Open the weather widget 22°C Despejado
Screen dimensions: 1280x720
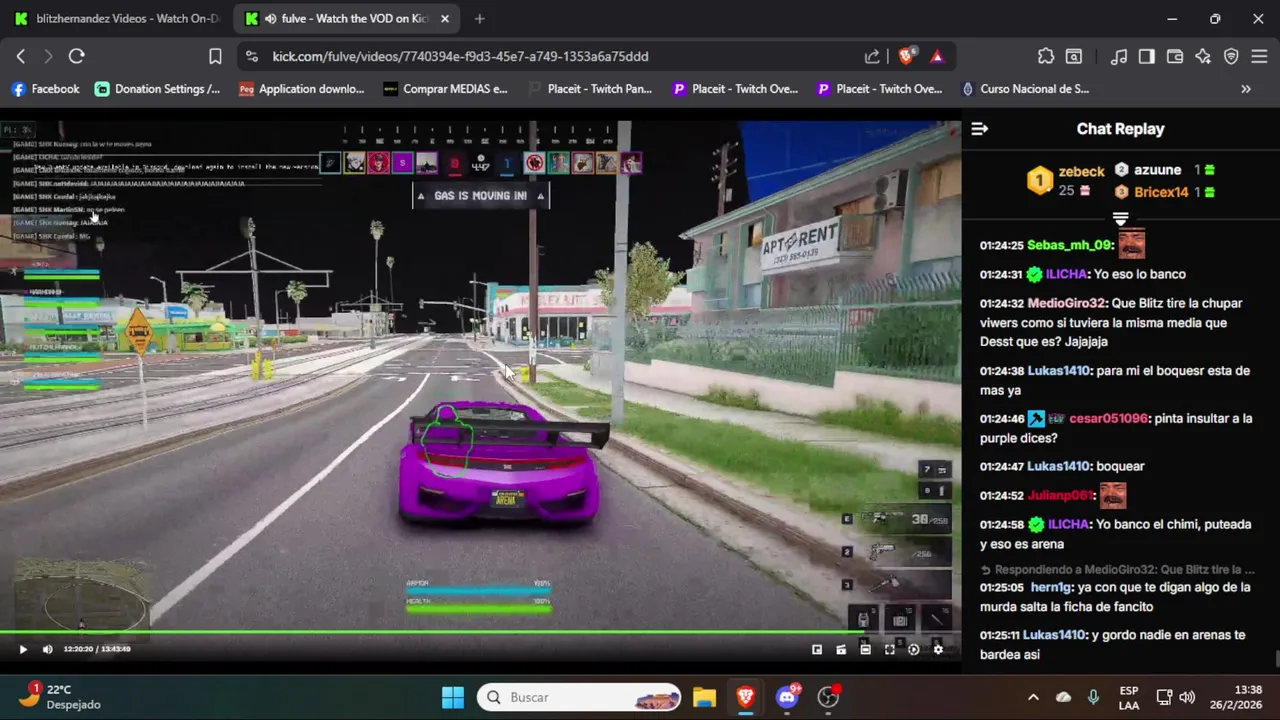coord(60,697)
